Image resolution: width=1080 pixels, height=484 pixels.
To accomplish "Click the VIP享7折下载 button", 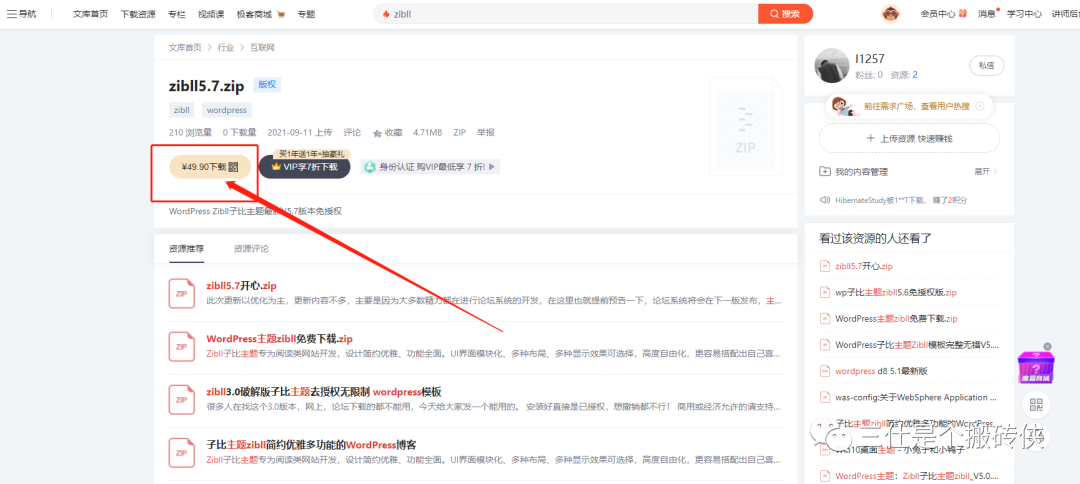I will click(304, 167).
